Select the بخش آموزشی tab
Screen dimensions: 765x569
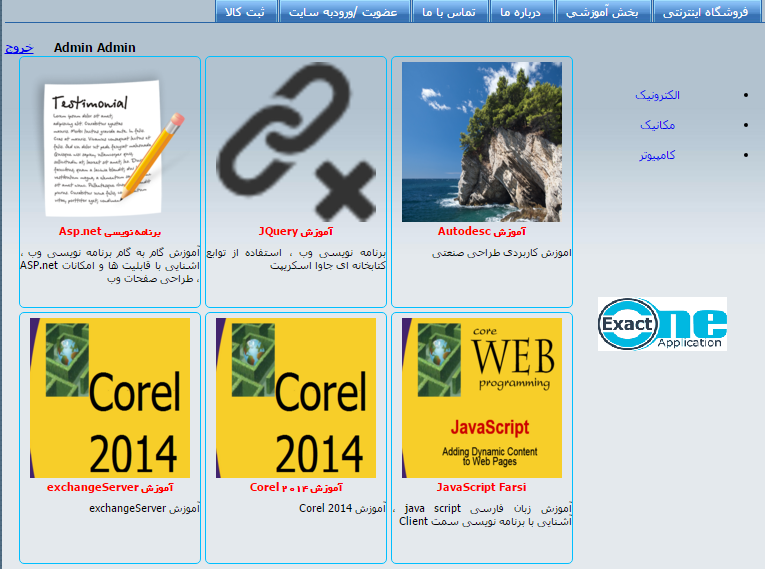coord(603,11)
